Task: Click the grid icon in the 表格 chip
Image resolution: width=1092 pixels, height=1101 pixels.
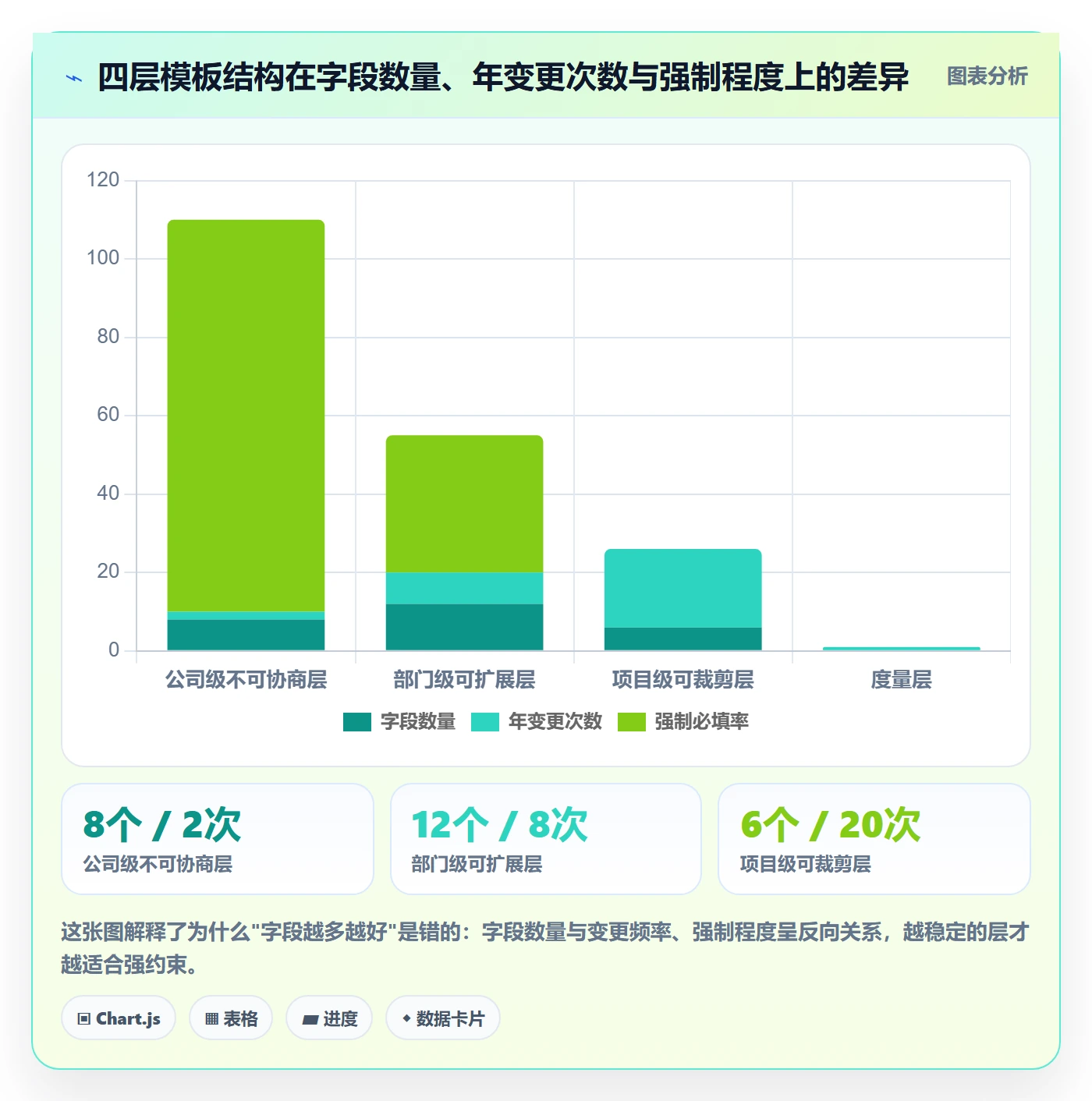Action: pos(211,1019)
